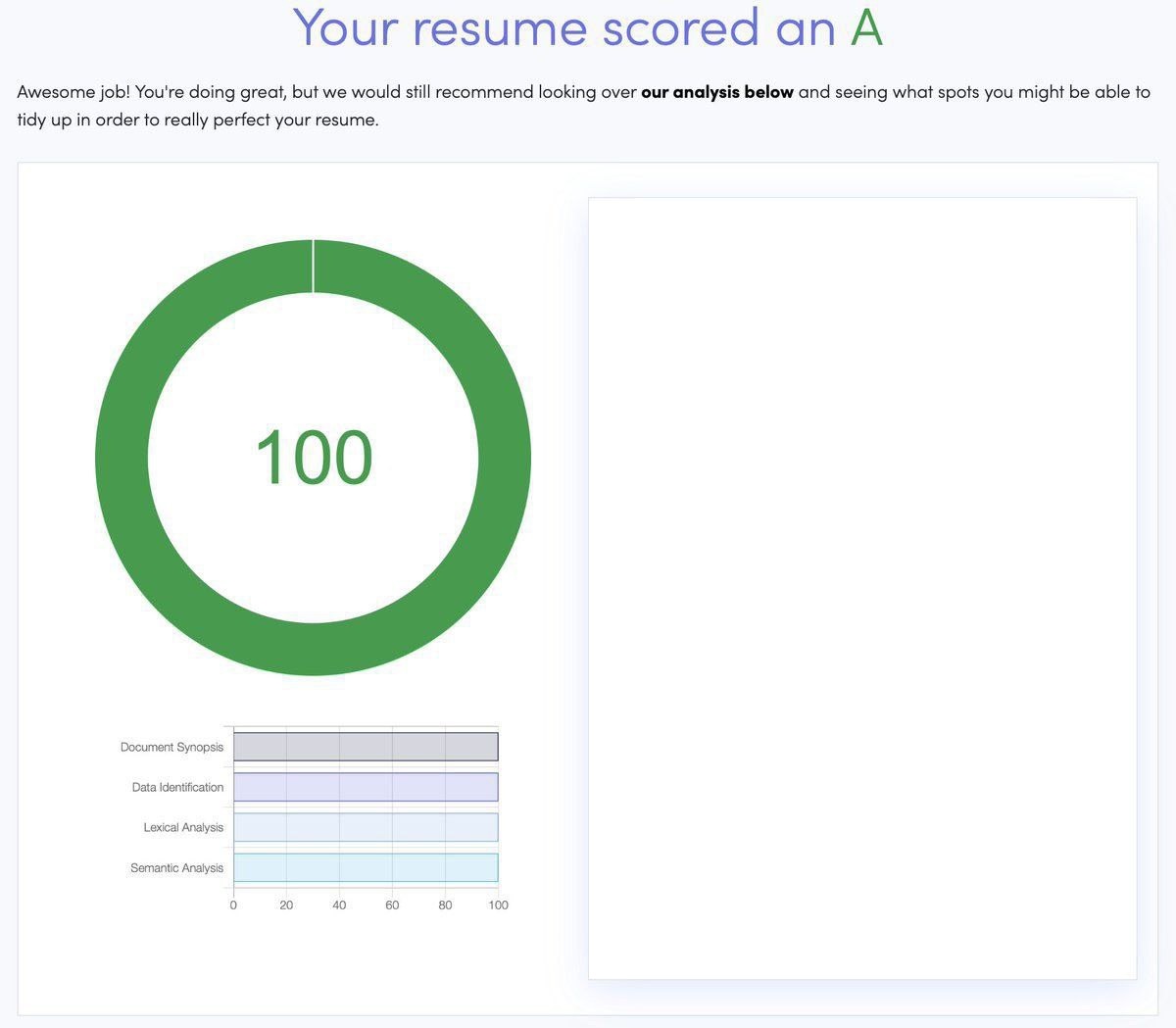Screen dimensions: 1176x1028
Task: Click the 'Lexical Analysis' label
Action: pos(183,827)
